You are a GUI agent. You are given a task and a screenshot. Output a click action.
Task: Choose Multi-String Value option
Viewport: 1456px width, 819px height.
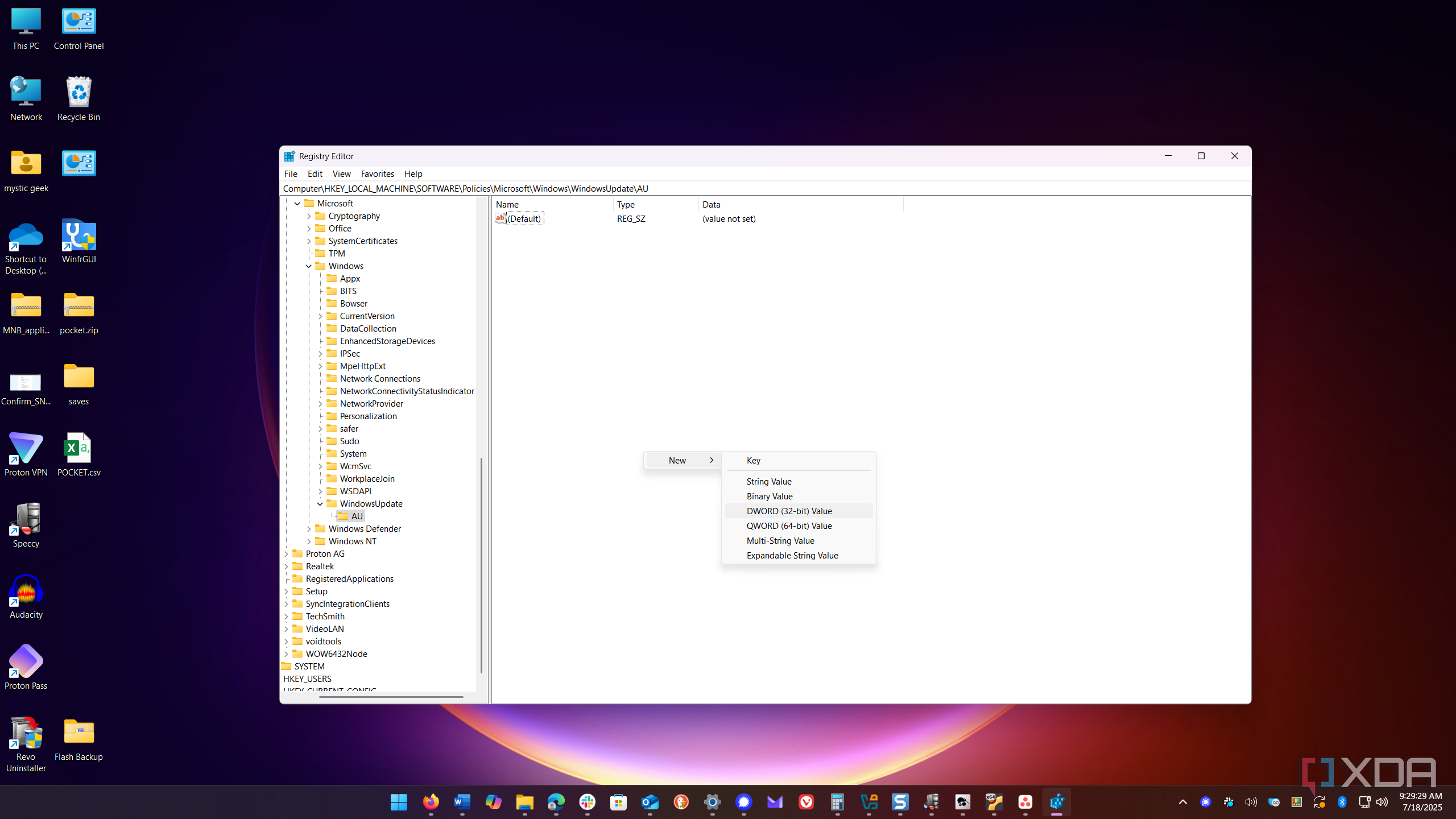[x=799, y=540]
